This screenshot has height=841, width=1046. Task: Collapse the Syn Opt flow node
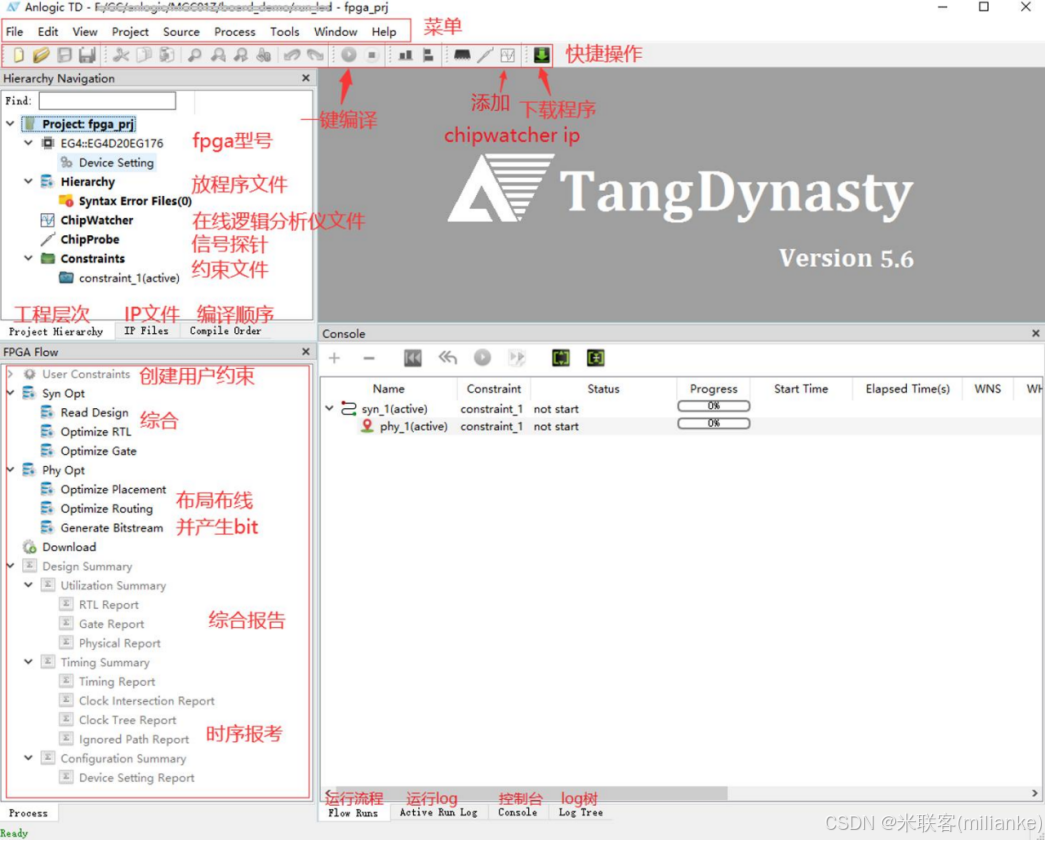[x=10, y=393]
